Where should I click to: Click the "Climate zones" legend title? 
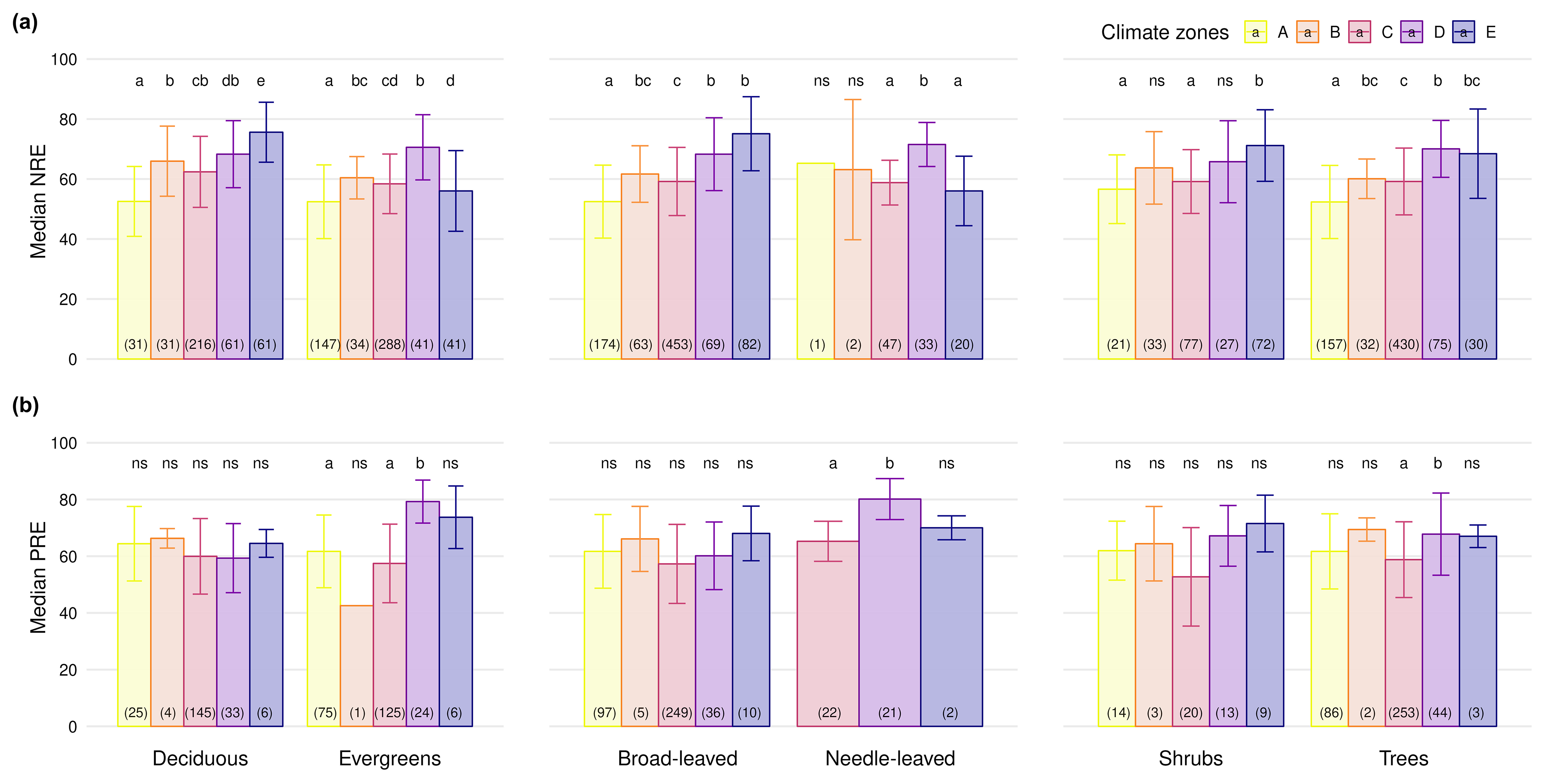coord(1164,32)
